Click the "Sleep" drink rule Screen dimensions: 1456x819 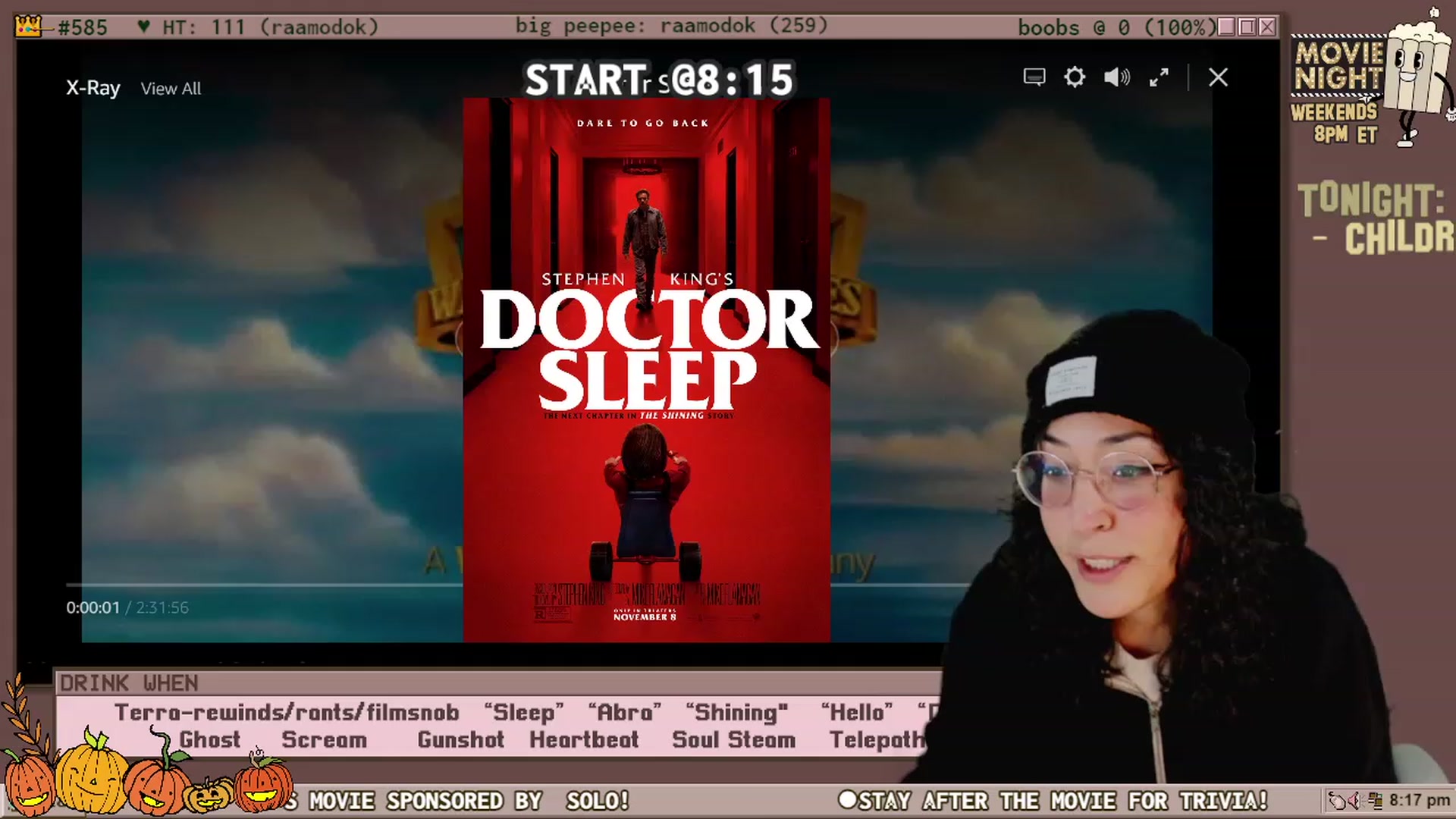(x=524, y=713)
